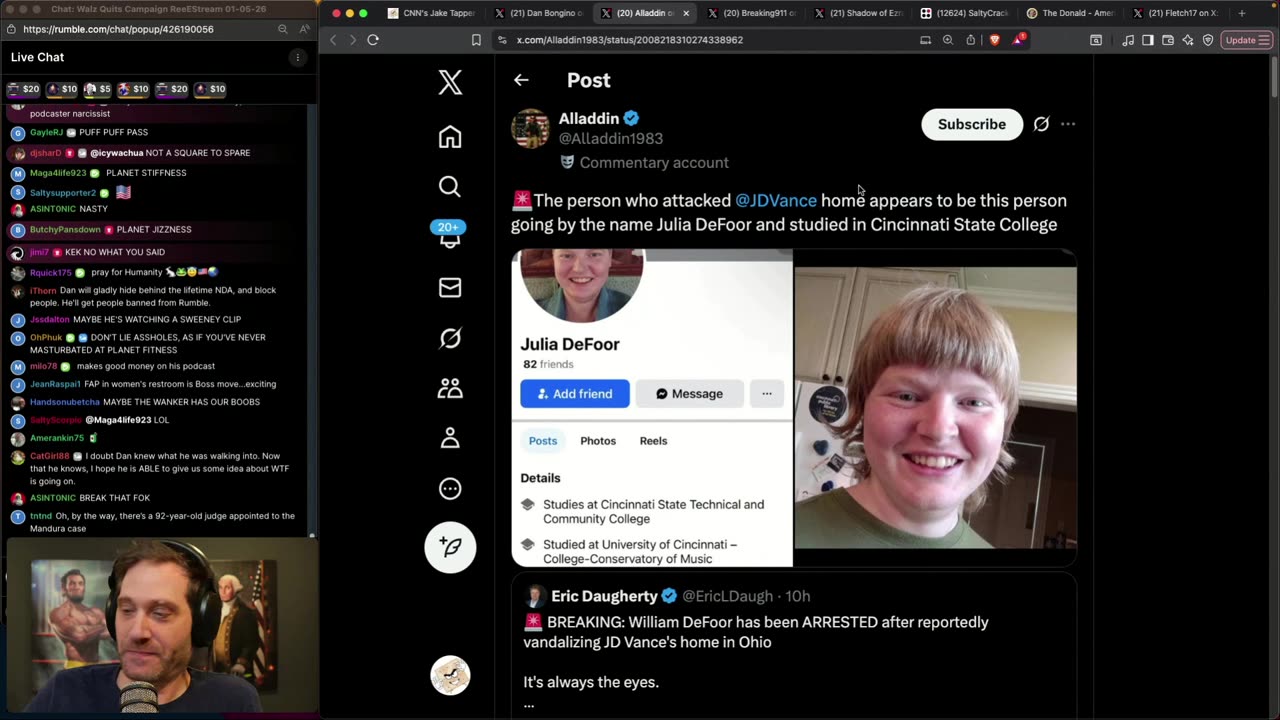This screenshot has height=720, width=1280.
Task: Open a new browser tab with plus
Action: (x=1242, y=13)
